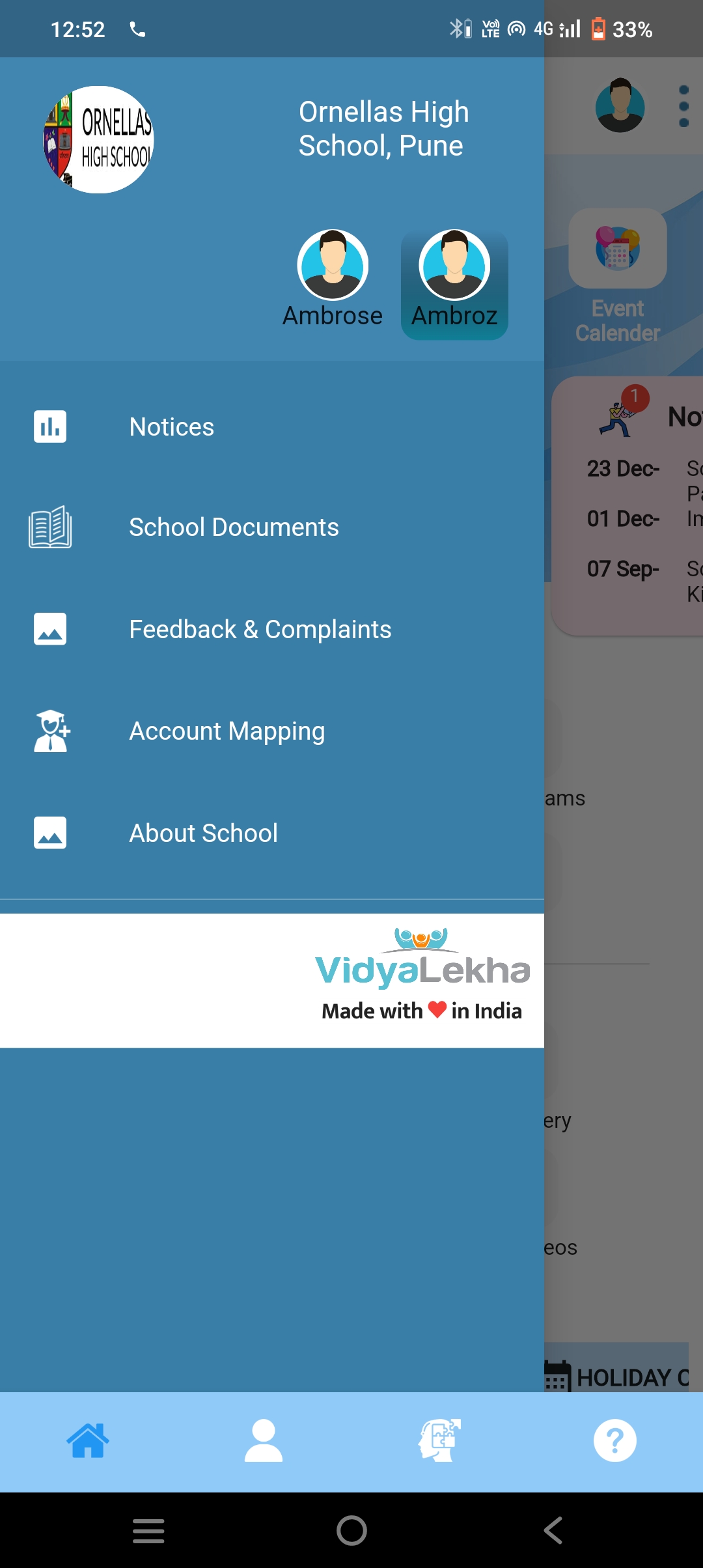703x1568 pixels.
Task: Open the profile person tab icon
Action: (x=264, y=1440)
